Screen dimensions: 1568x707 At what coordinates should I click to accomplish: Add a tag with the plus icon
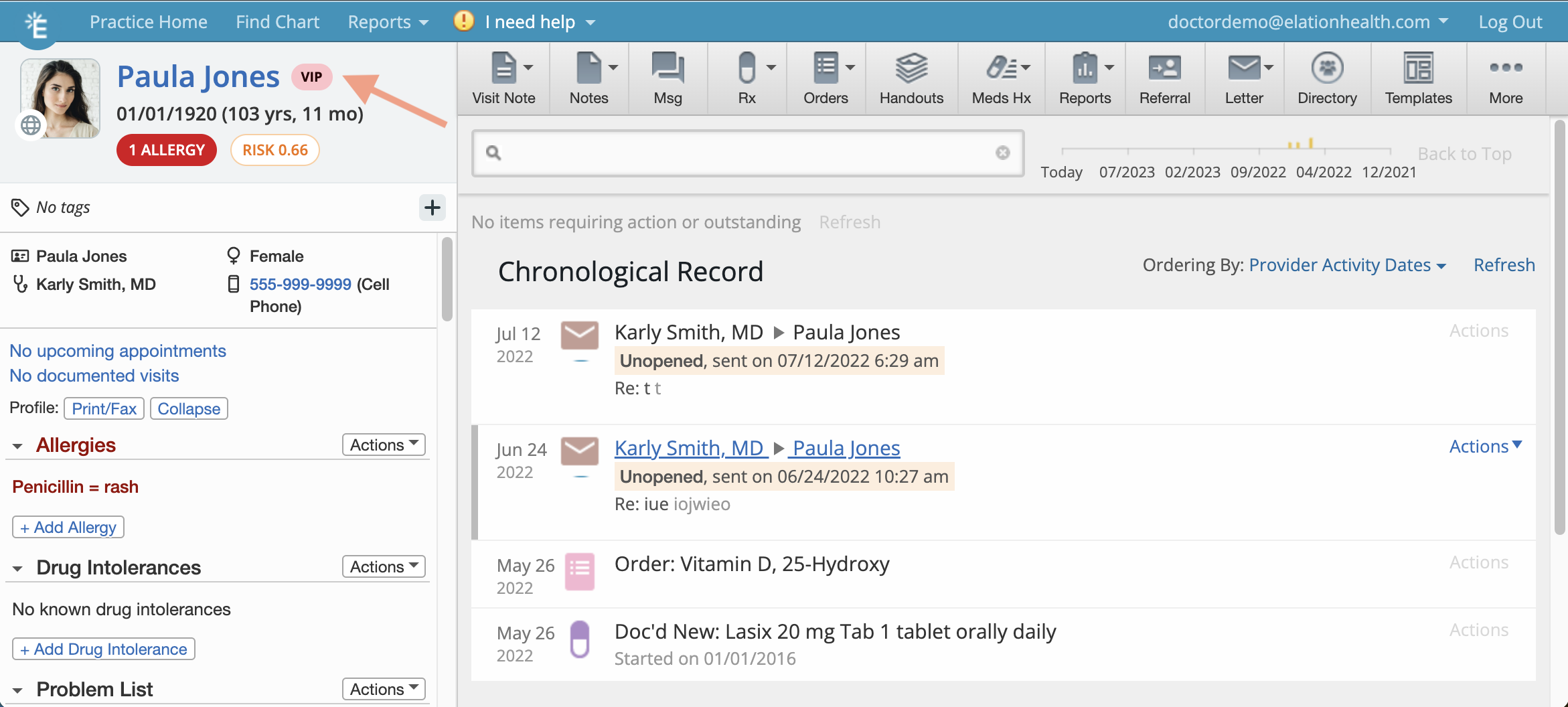click(x=433, y=208)
